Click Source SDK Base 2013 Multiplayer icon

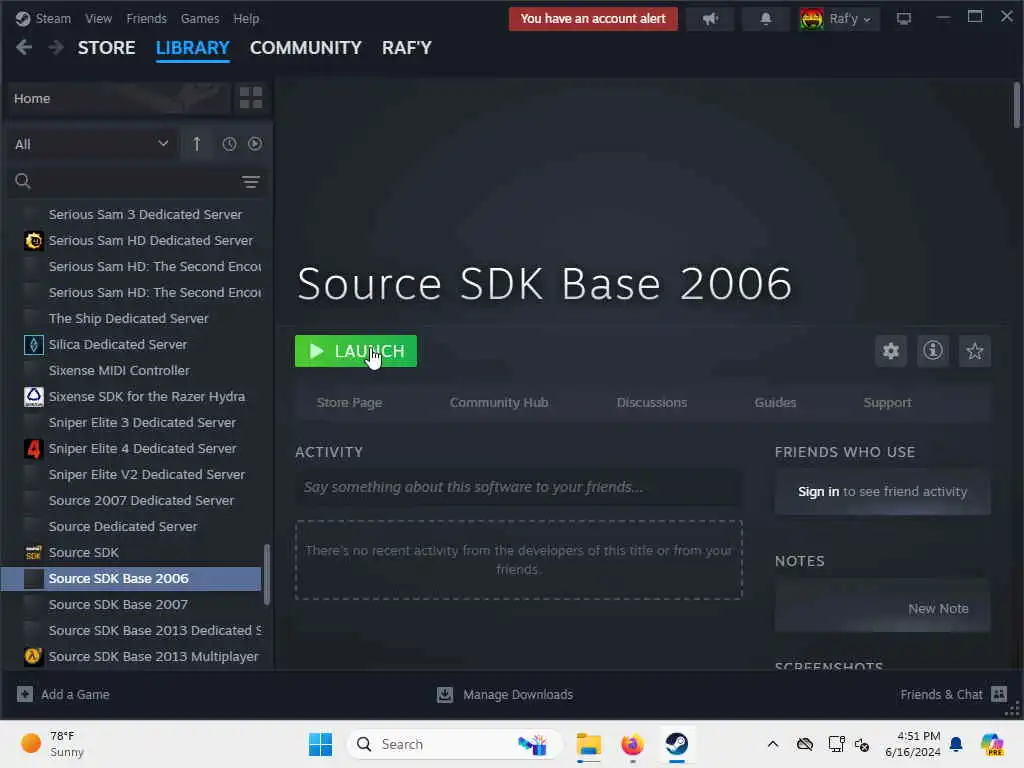click(x=33, y=656)
